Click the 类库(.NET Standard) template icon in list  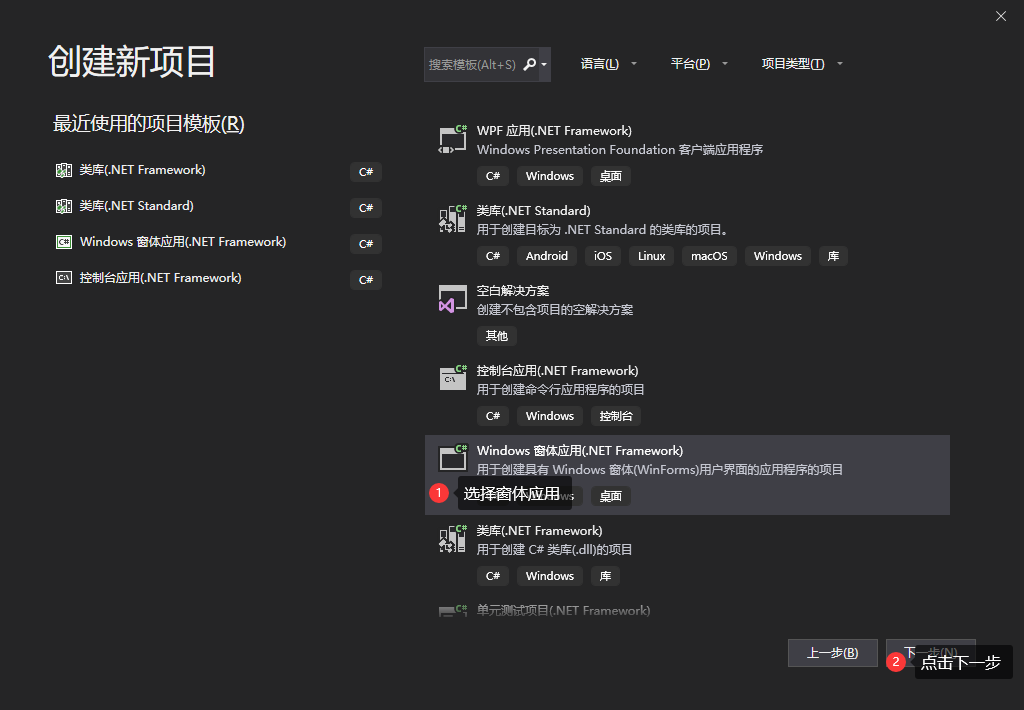pos(453,219)
